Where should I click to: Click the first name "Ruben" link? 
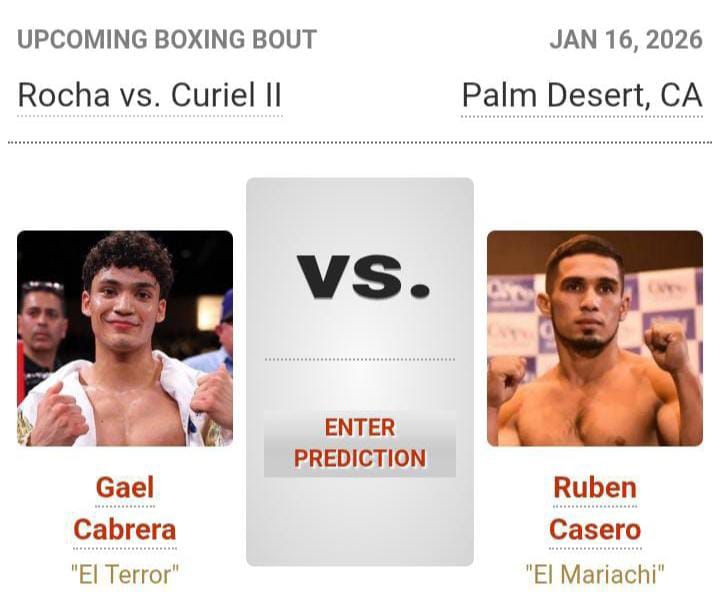click(594, 487)
